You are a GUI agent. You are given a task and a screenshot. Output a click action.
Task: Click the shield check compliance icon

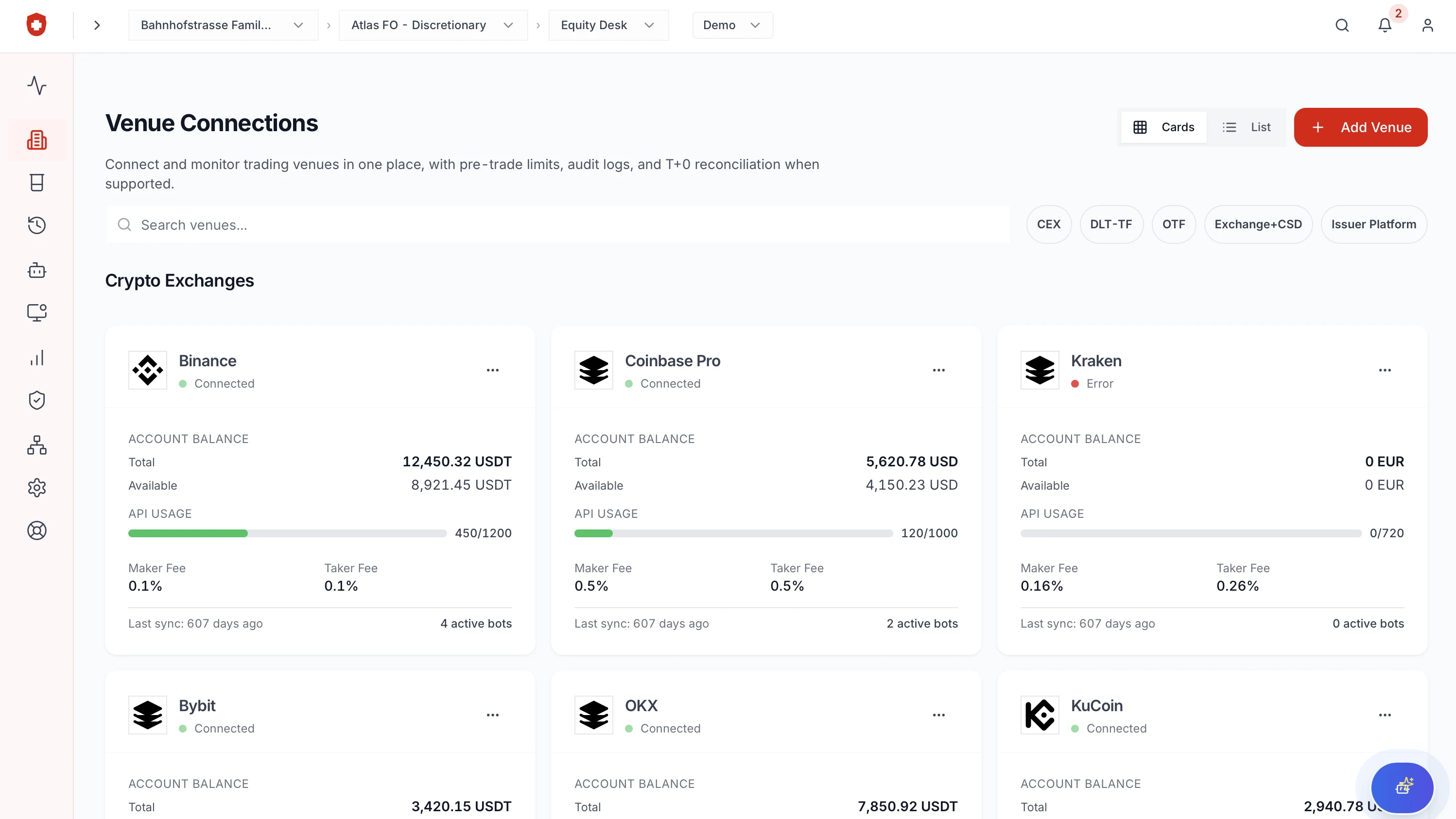tap(37, 400)
